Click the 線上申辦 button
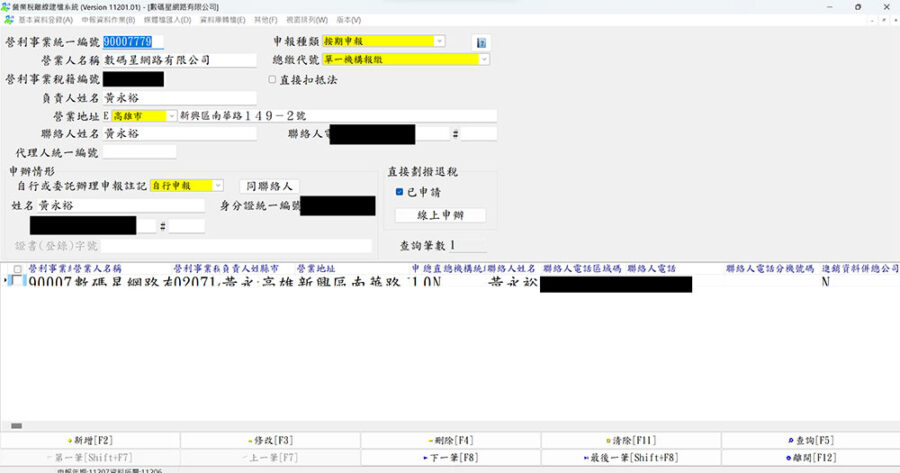Viewport: 900px width, 473px height. (x=440, y=215)
